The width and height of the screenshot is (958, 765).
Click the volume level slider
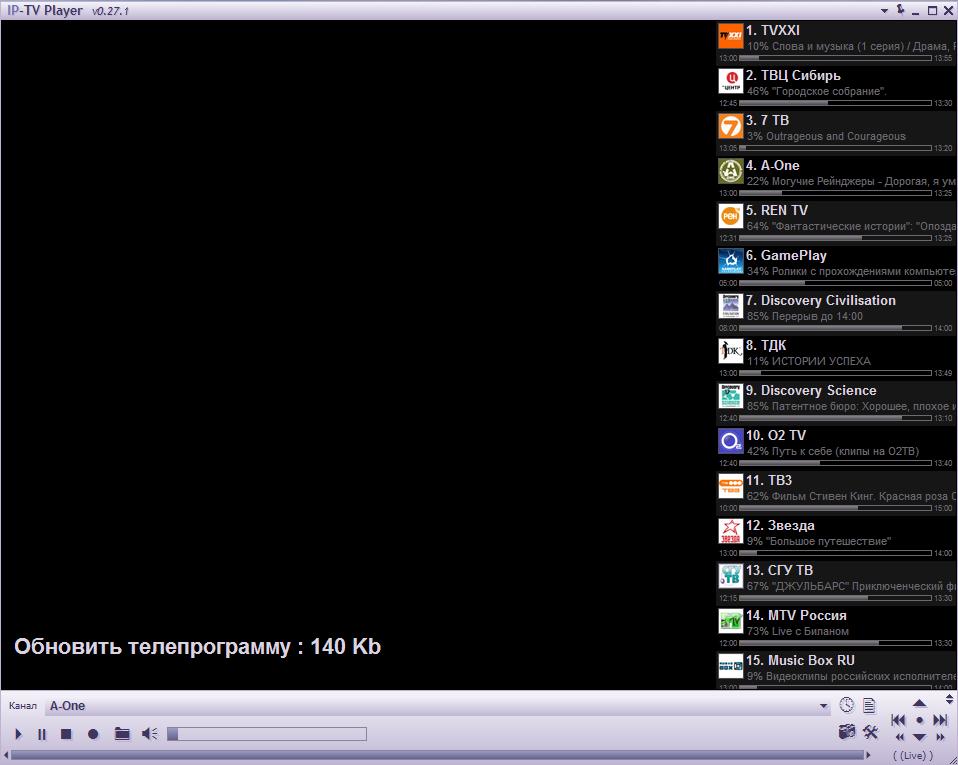pyautogui.click(x=266, y=734)
